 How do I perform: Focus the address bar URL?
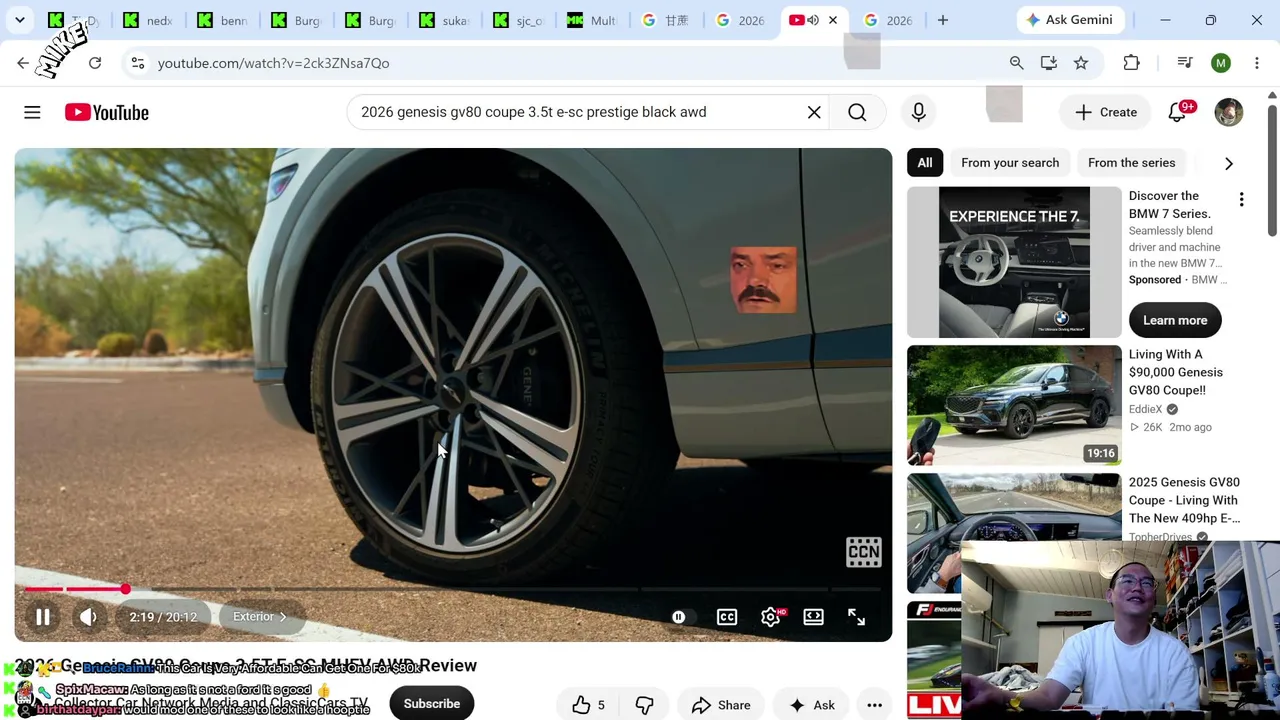[x=273, y=63]
